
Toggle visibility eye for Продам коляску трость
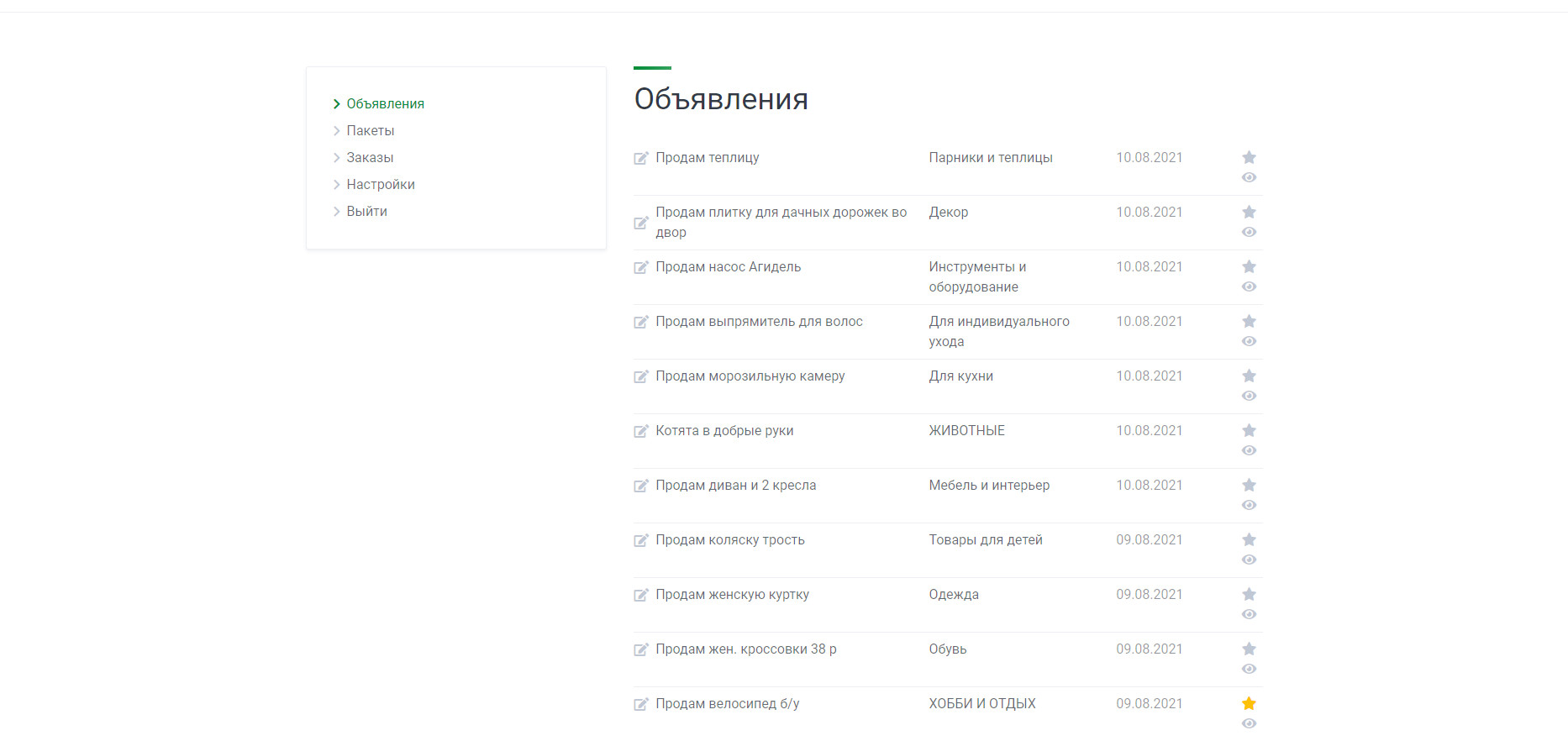[x=1249, y=560]
